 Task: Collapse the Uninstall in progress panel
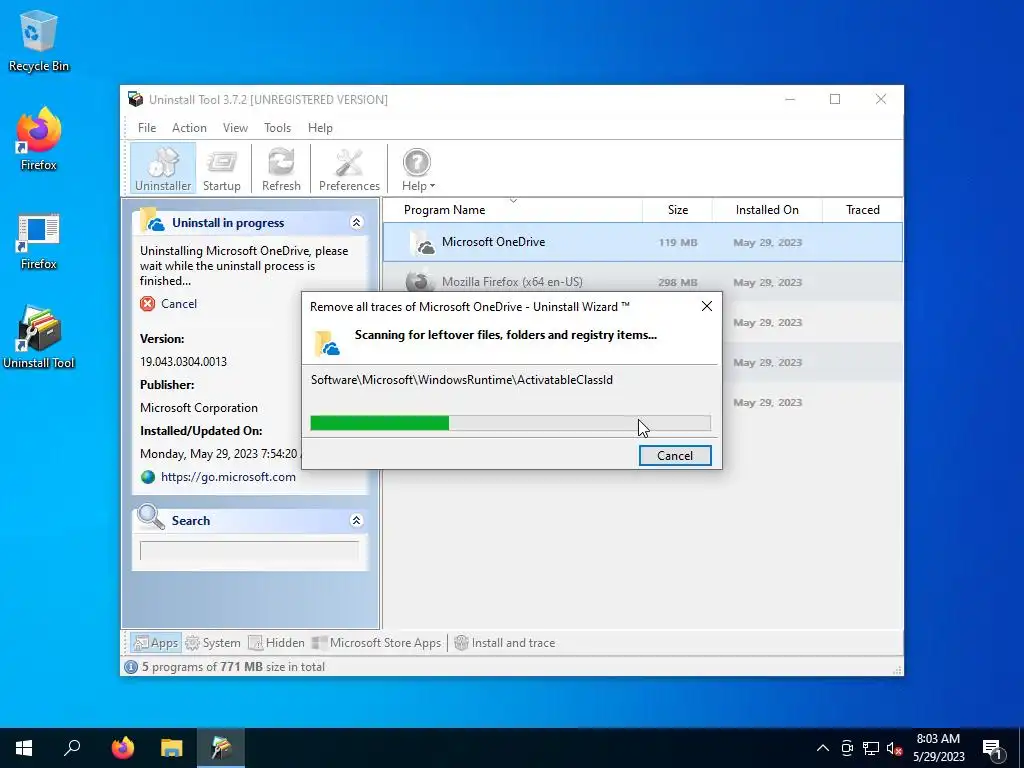357,223
